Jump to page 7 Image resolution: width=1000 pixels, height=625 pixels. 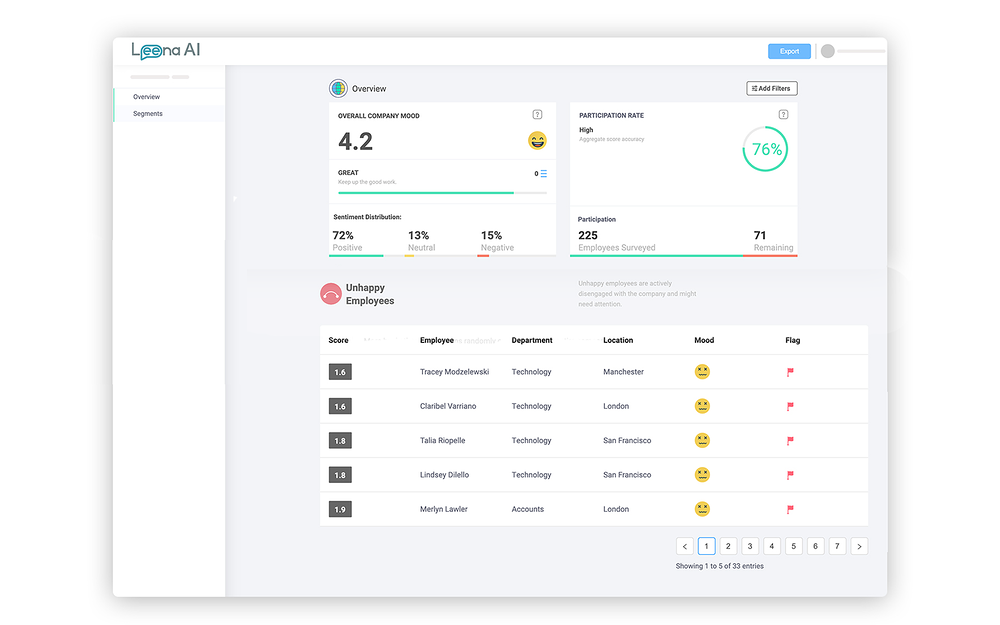point(837,547)
